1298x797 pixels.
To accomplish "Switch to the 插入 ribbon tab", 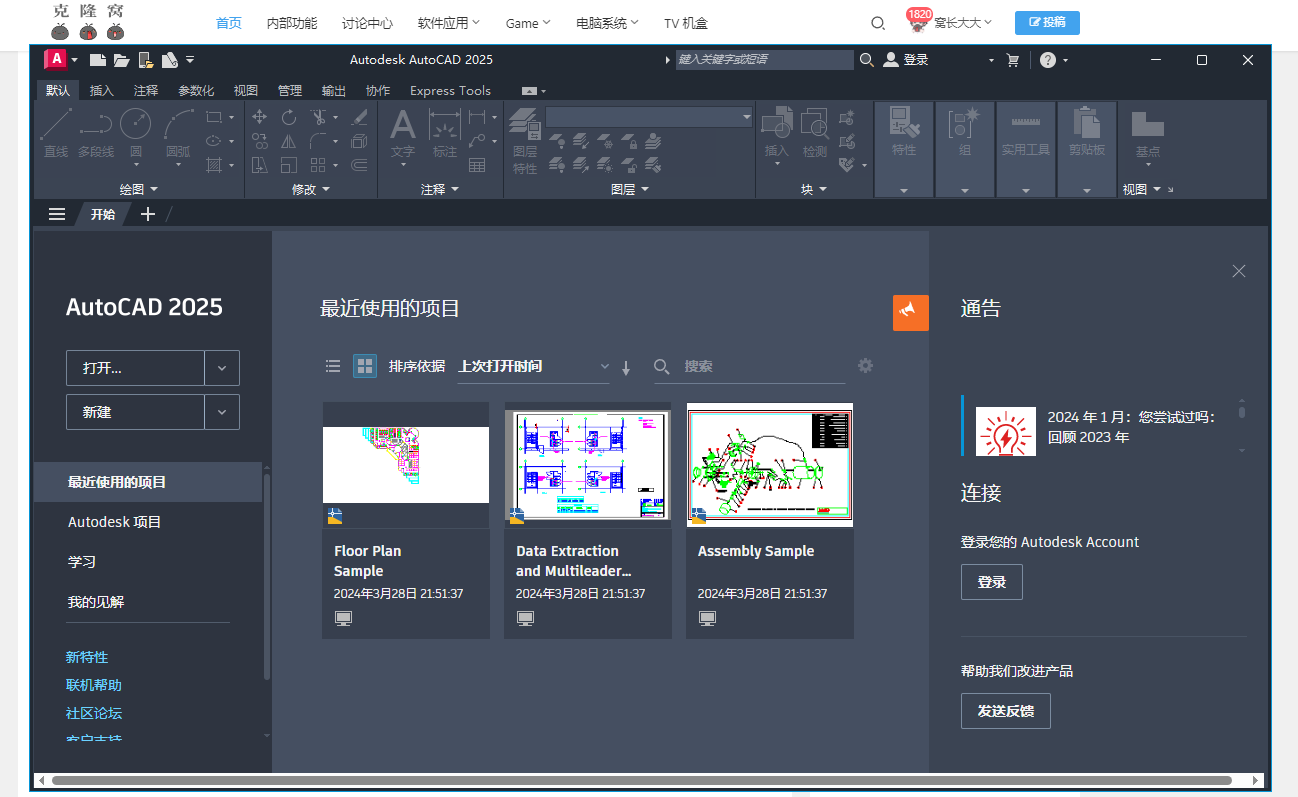I will pyautogui.click(x=102, y=90).
